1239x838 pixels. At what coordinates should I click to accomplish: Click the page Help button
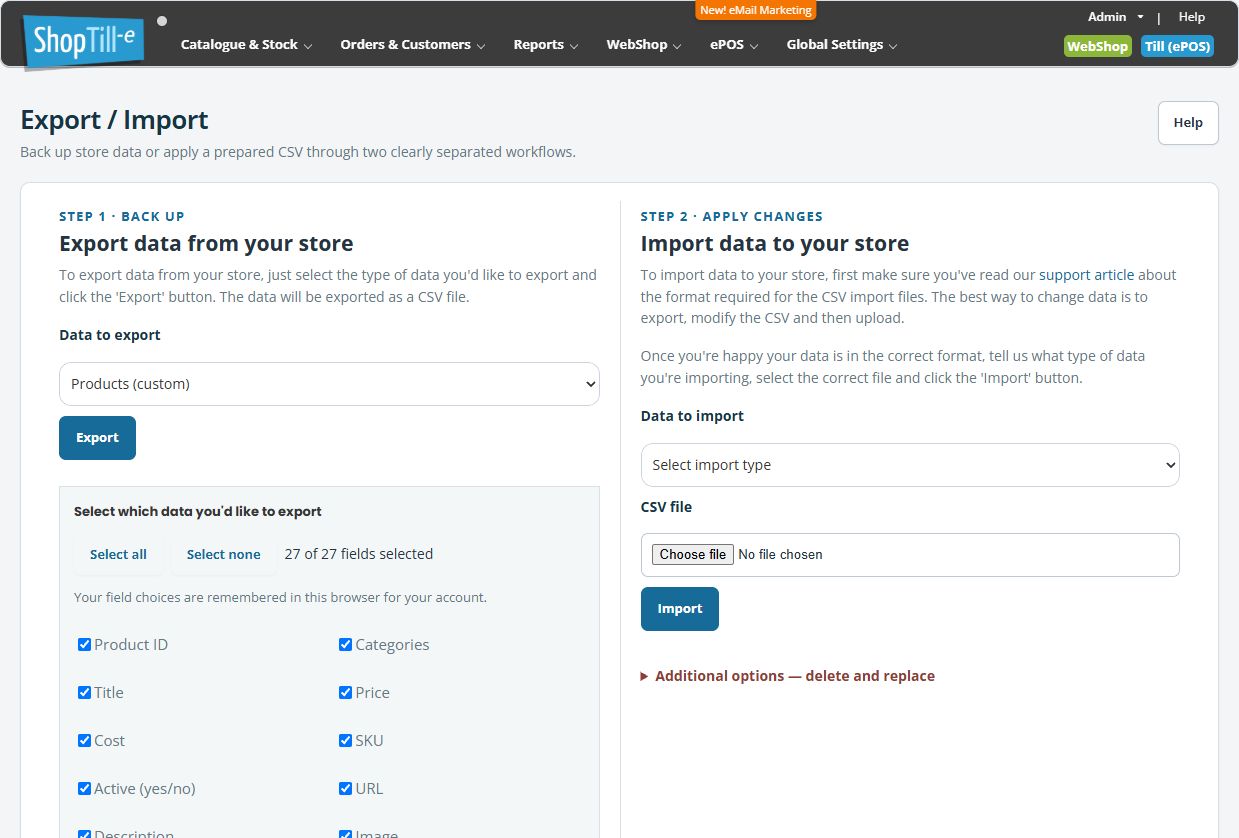[1188, 123]
